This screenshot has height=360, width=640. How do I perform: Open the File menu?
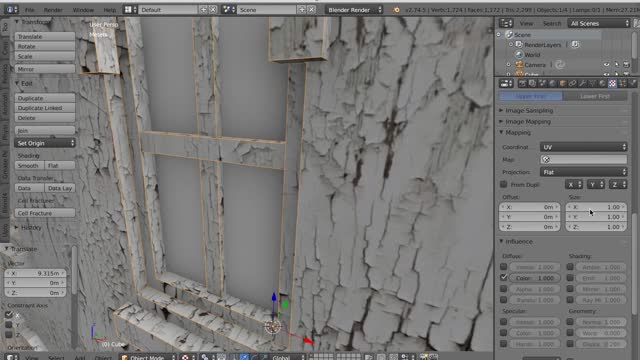(x=29, y=10)
